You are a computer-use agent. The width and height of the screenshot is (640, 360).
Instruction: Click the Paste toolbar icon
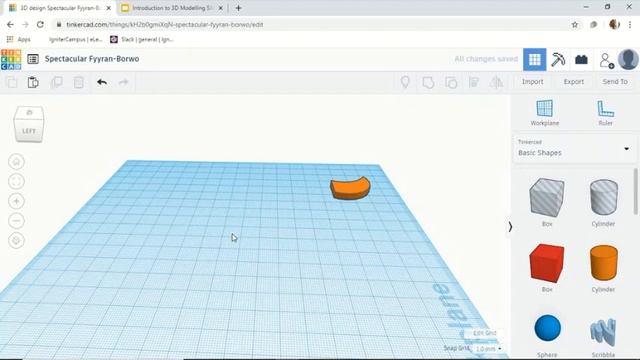pyautogui.click(x=33, y=82)
